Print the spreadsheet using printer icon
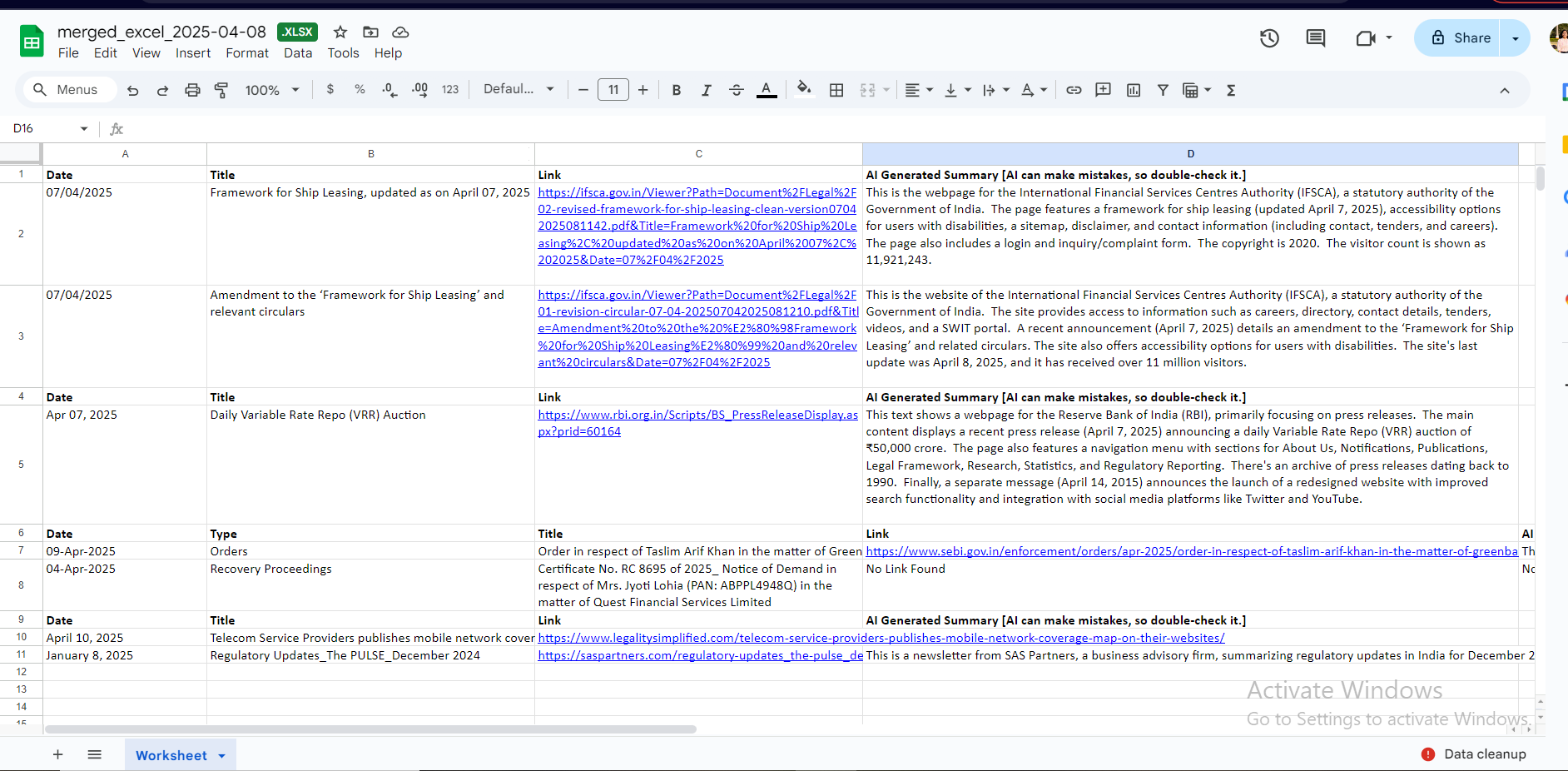This screenshot has width=1568, height=771. click(192, 90)
